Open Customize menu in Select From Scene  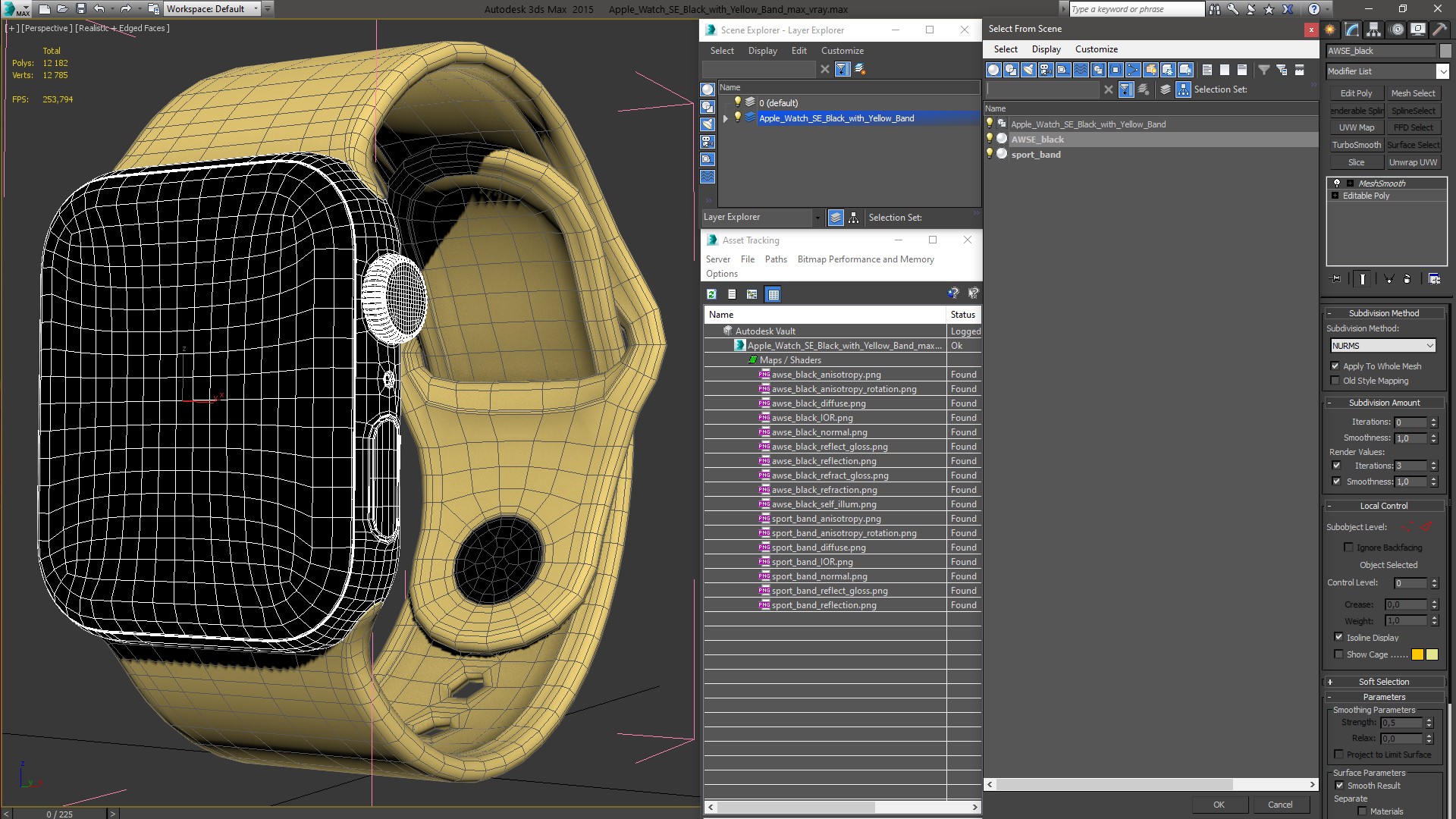tap(1097, 49)
